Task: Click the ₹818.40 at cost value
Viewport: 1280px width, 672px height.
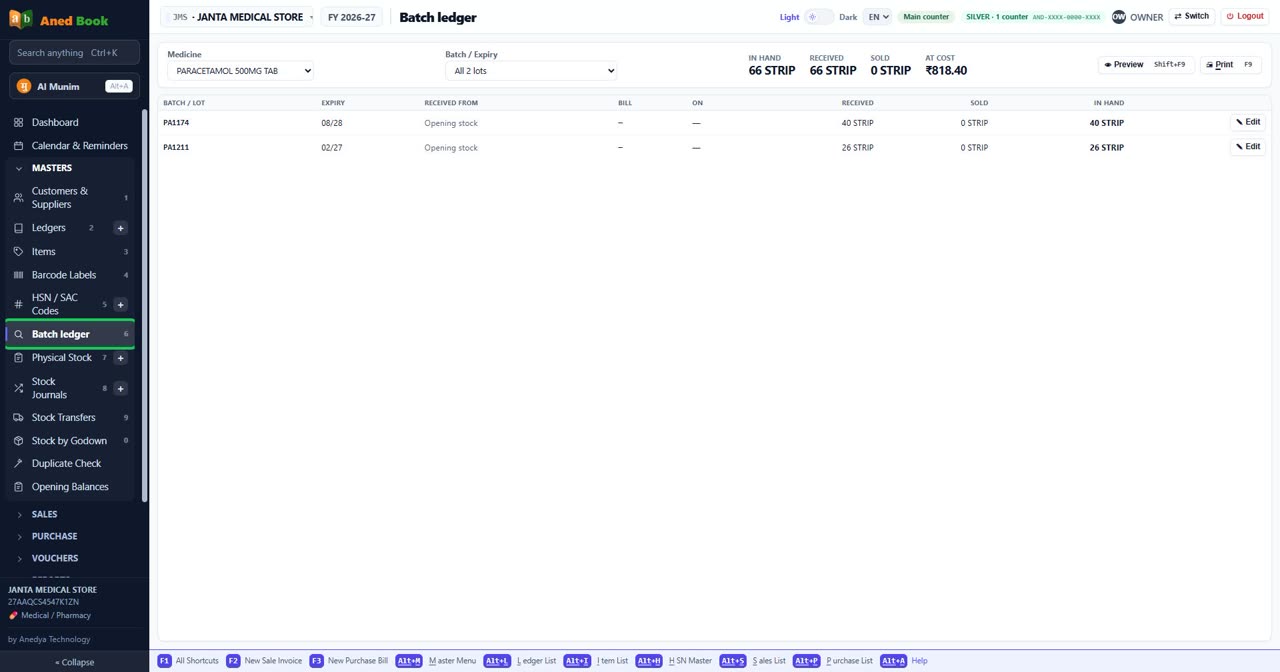Action: point(946,71)
